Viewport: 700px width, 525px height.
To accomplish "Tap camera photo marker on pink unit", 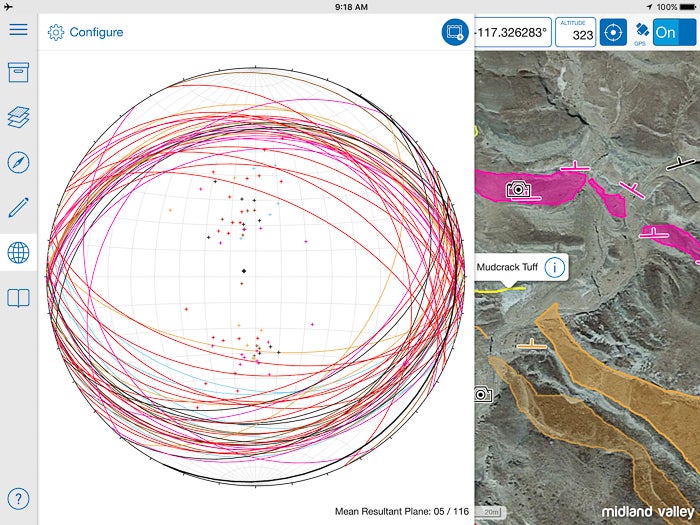I will 517,188.
